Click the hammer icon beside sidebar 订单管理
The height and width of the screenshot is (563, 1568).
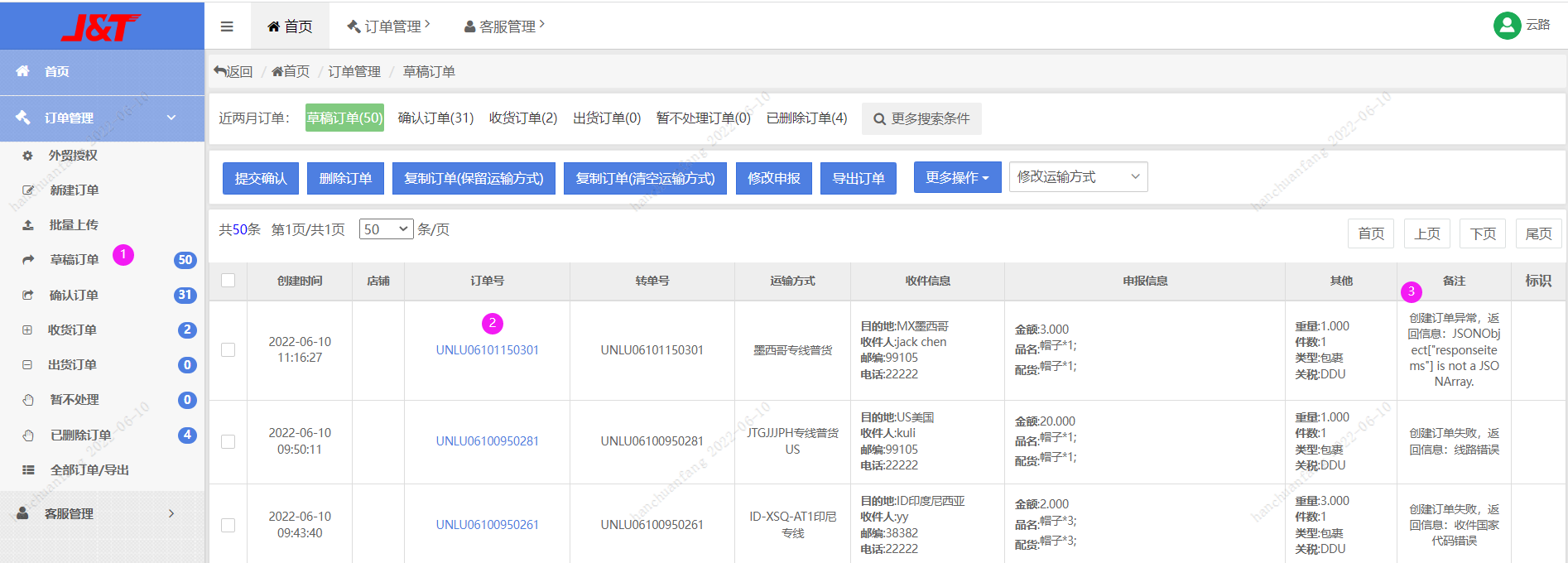(x=23, y=118)
